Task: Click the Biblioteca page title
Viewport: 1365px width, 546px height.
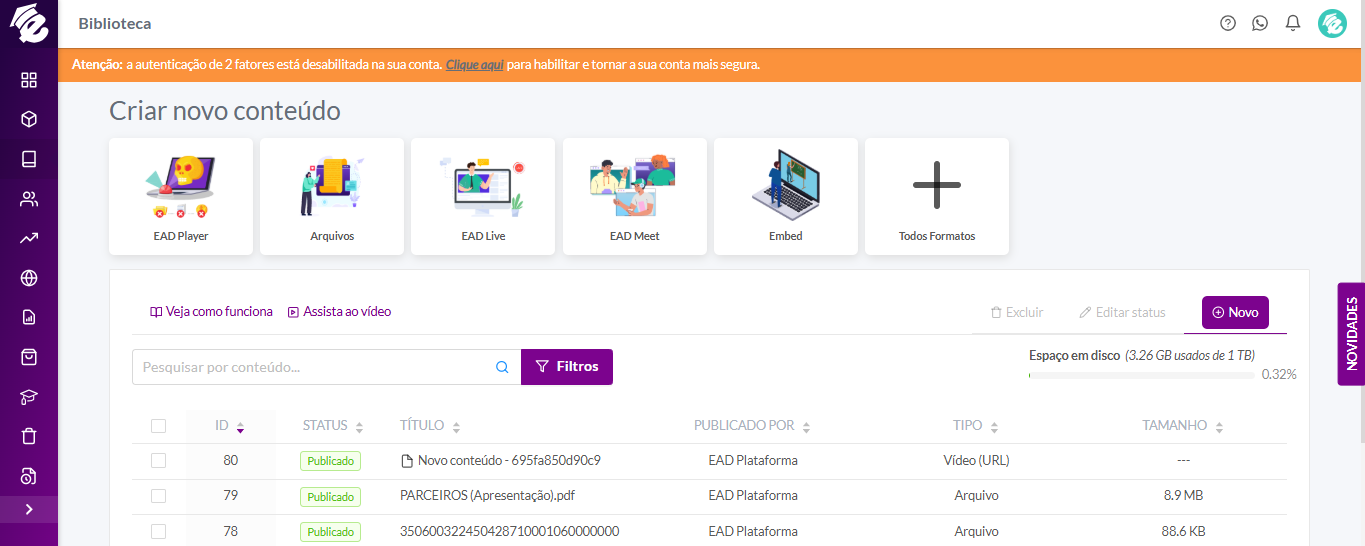Action: 115,23
